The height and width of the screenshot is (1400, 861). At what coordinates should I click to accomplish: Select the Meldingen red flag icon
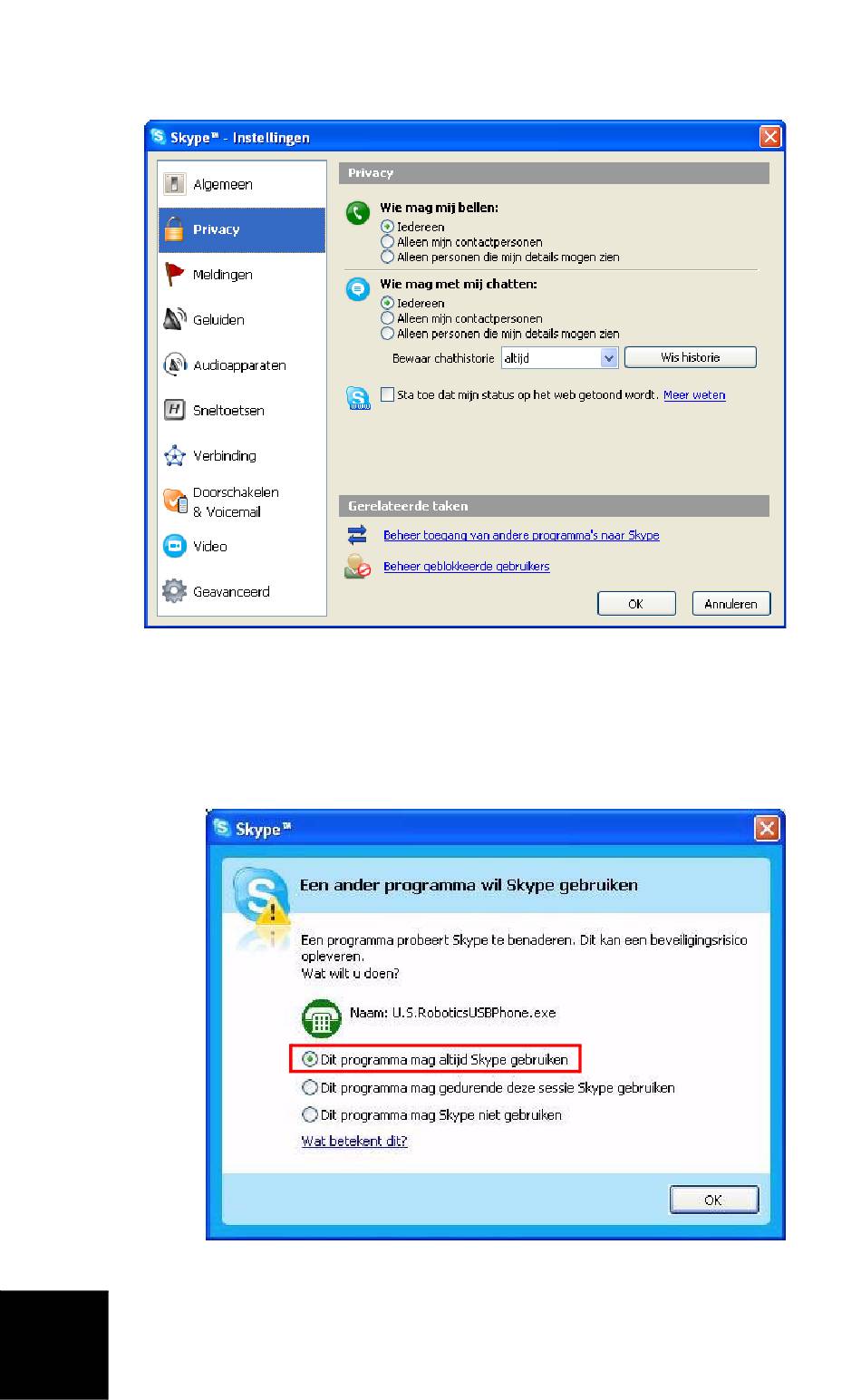(x=174, y=274)
